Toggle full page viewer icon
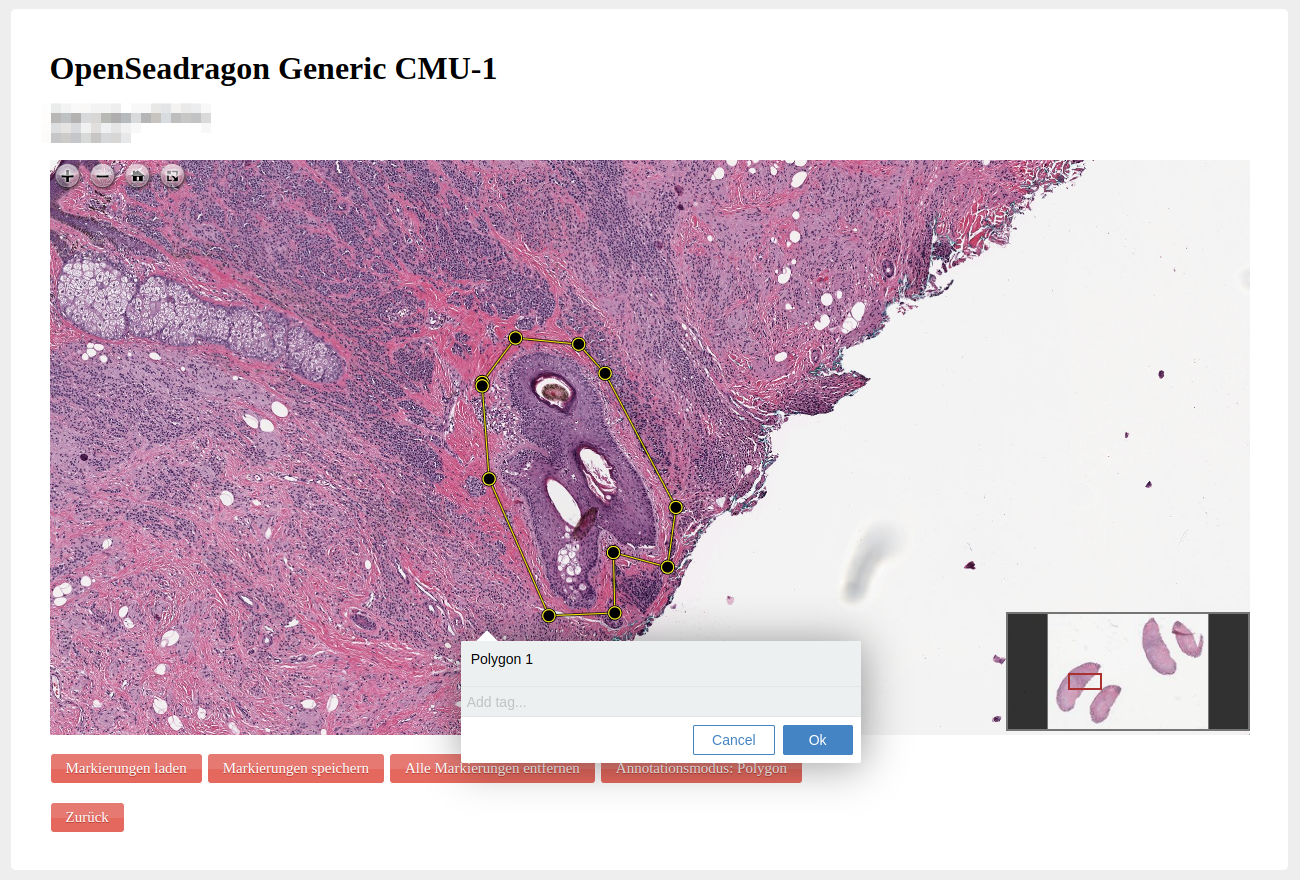The width and height of the screenshot is (1300, 880). [x=173, y=177]
